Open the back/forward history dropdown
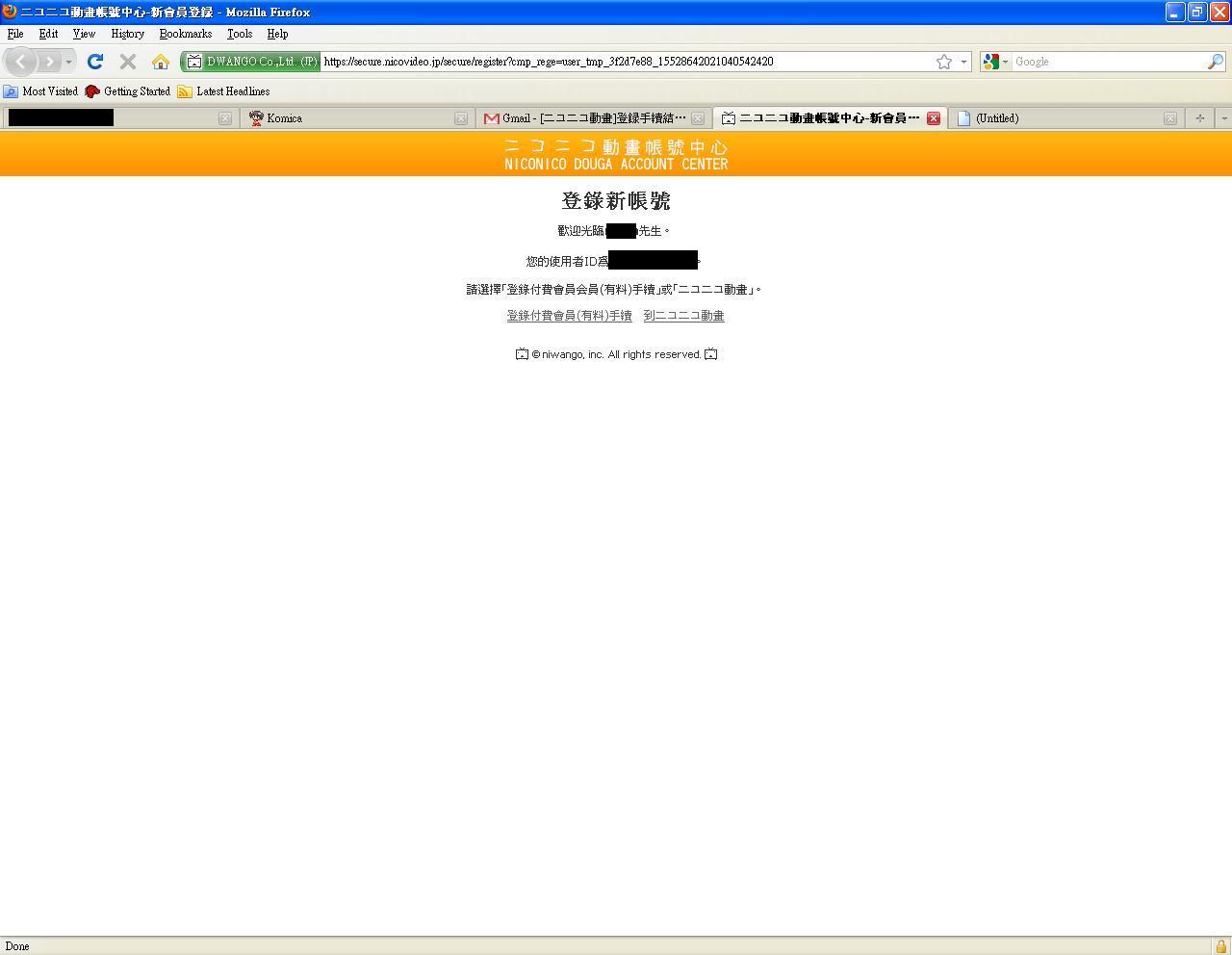This screenshot has width=1232, height=955. (x=68, y=62)
